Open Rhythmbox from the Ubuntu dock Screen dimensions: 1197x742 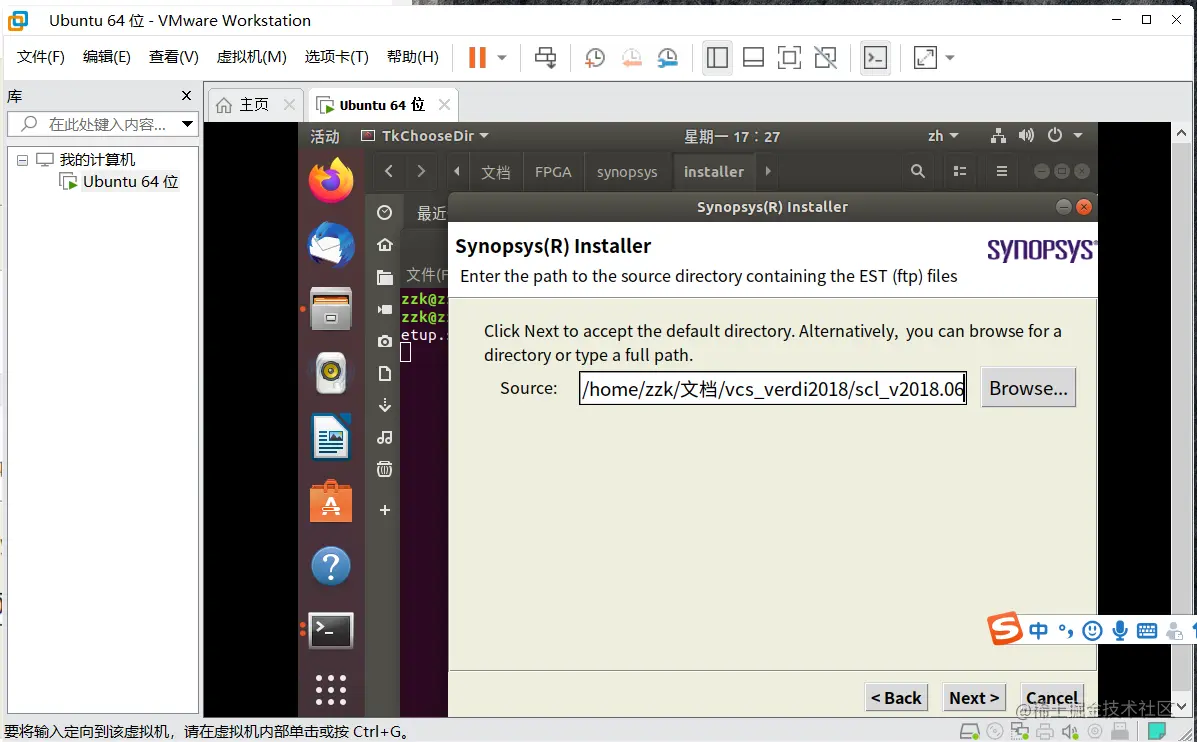point(331,373)
